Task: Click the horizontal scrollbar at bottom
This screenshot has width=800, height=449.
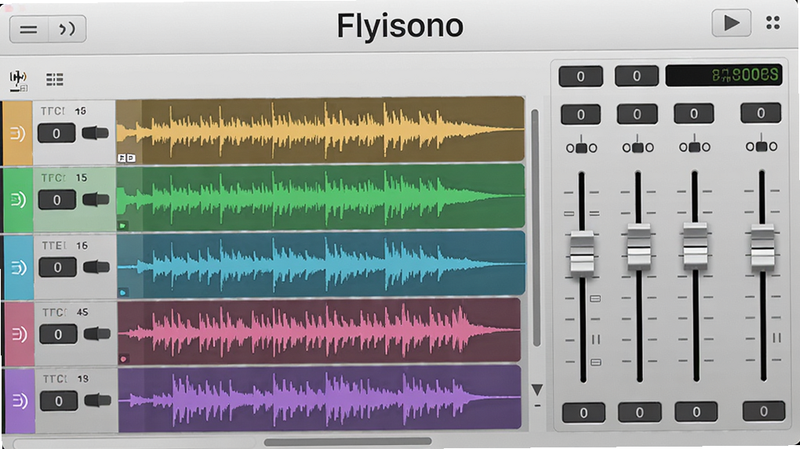Action: [347, 442]
